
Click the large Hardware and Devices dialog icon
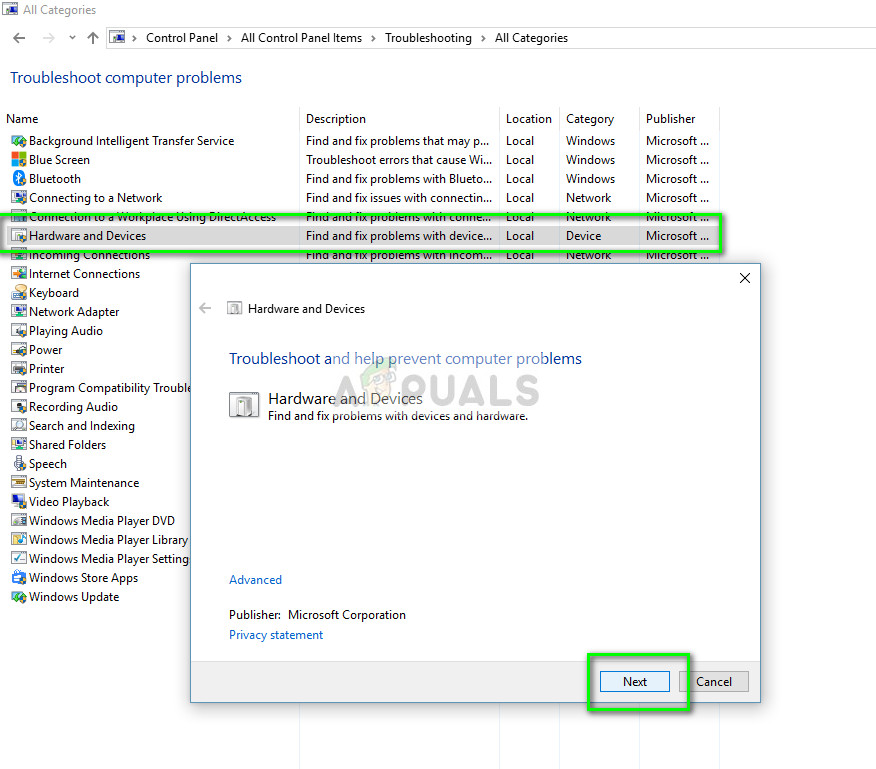point(244,405)
